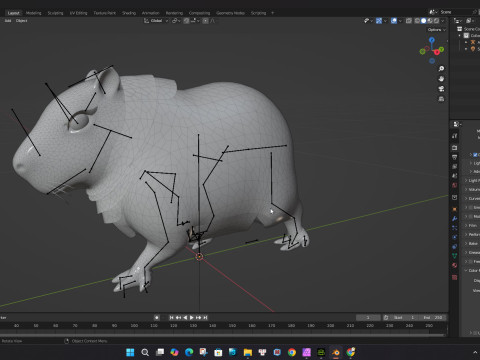
Task: Click the blue Z axis on navigation gizmo
Action: [432, 40]
